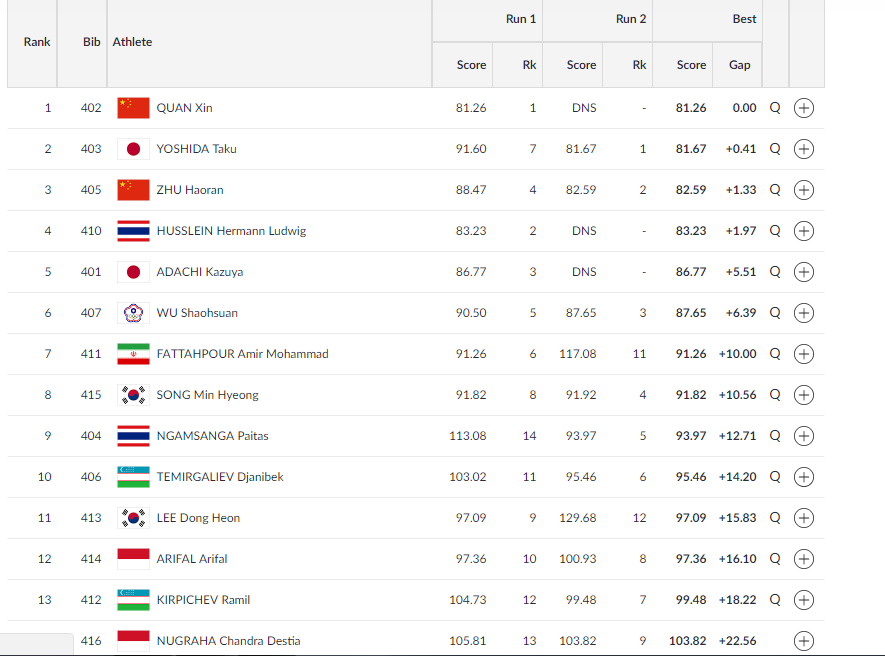Click the Rank column header
Image resolution: width=885 pixels, height=656 pixels.
tap(37, 42)
